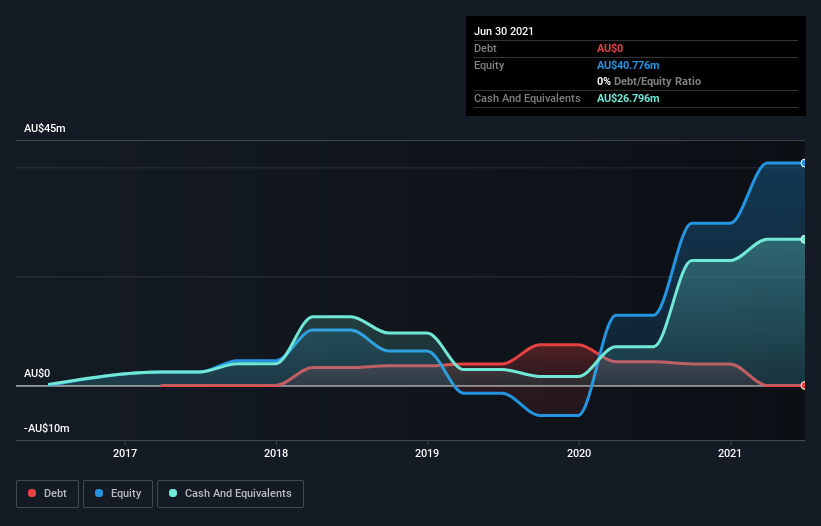Select the 2019 axis label
Screen dimensions: 821x526
point(427,453)
